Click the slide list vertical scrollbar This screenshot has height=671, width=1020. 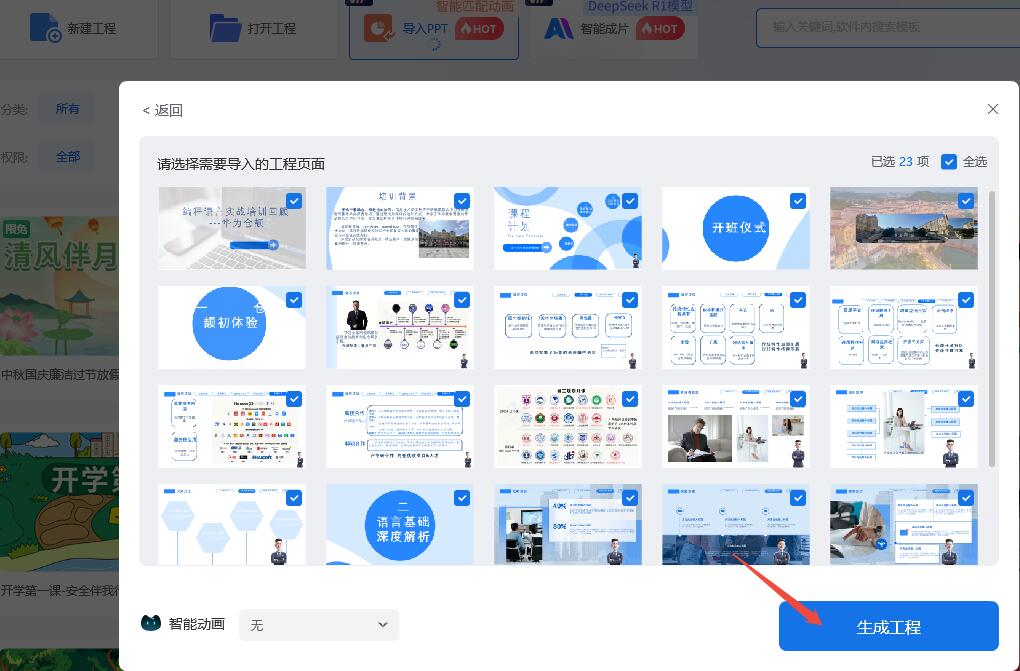991,330
